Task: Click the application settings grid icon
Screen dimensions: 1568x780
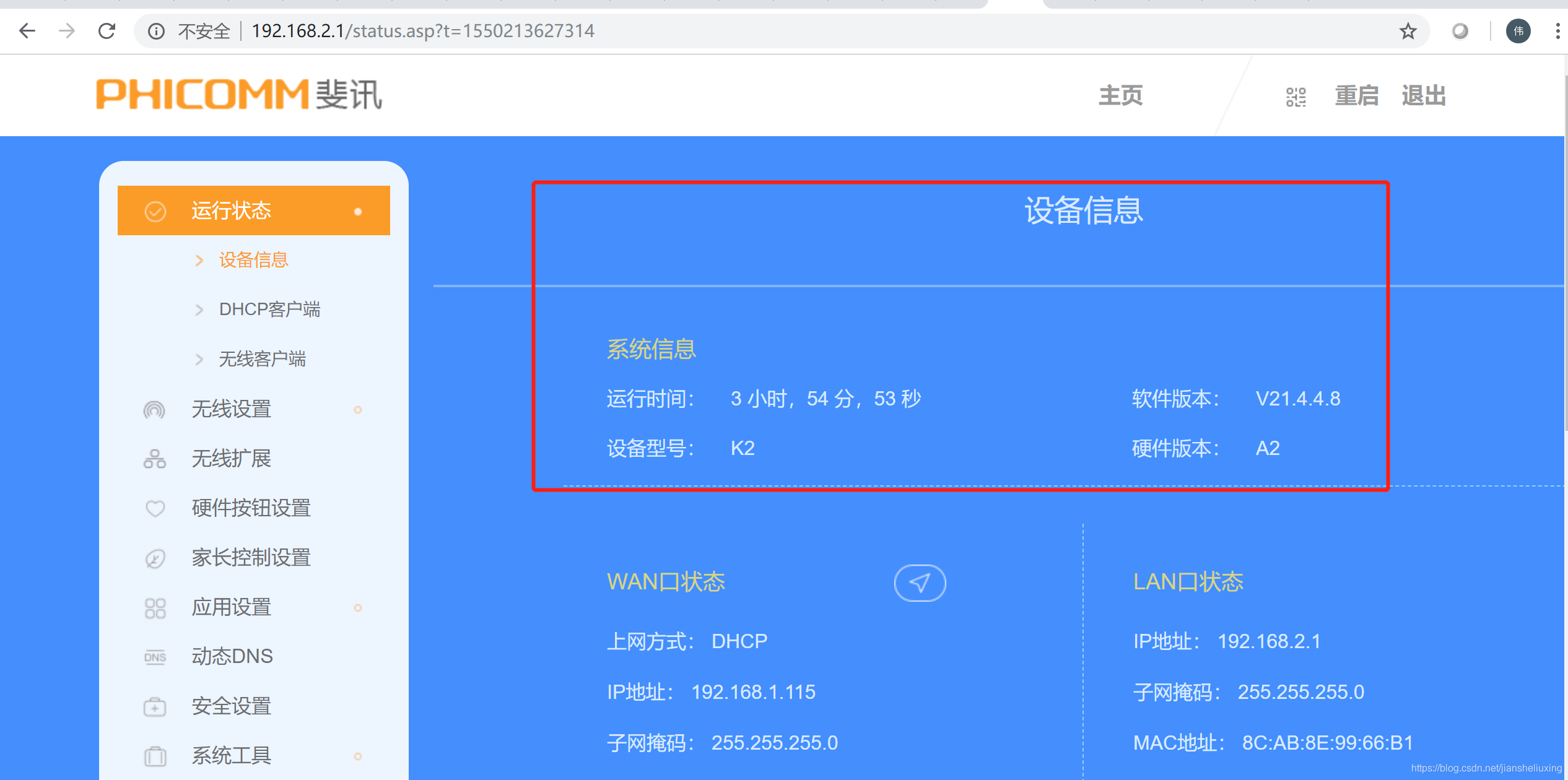Action: coord(154,607)
